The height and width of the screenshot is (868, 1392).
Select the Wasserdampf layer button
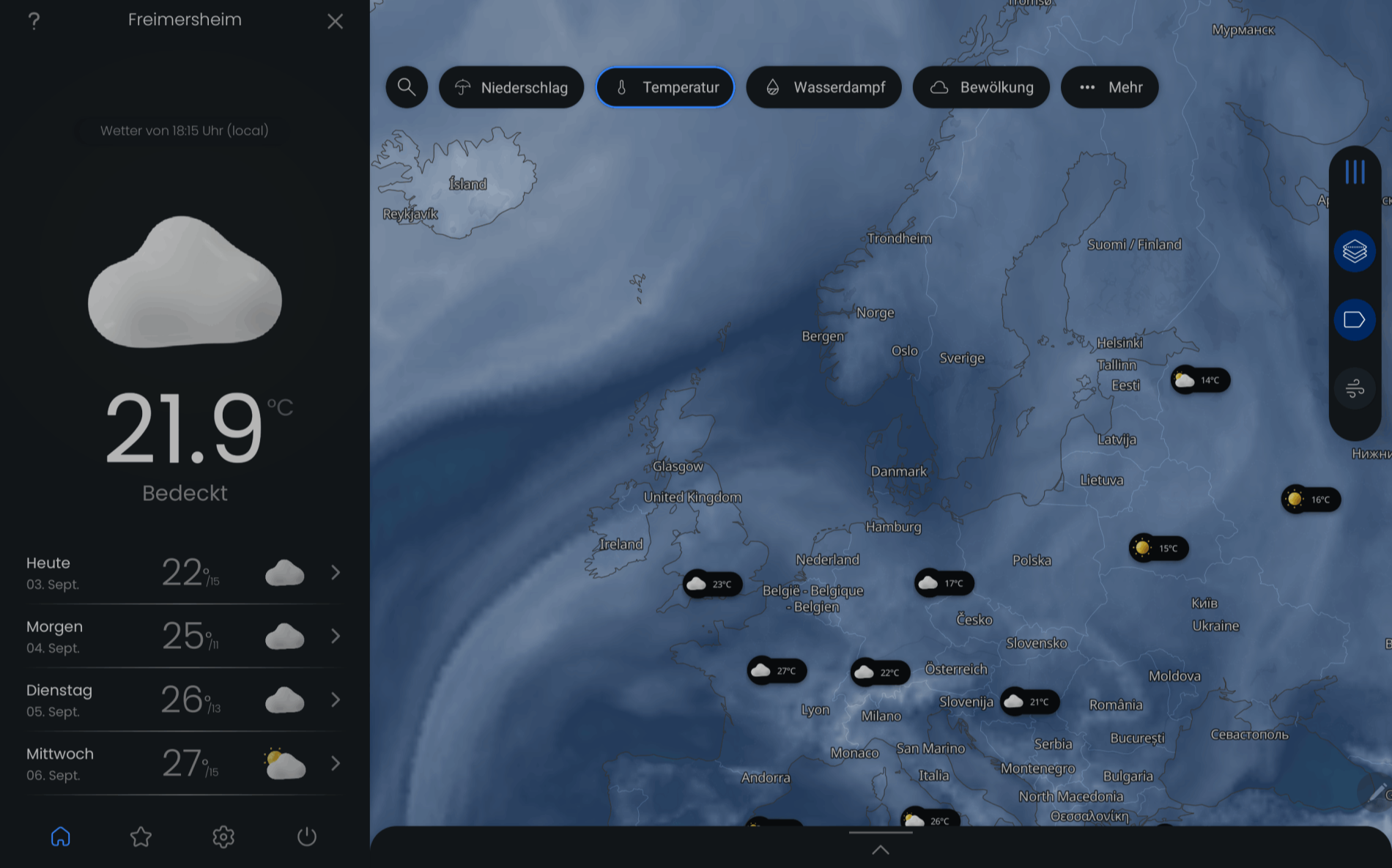pyautogui.click(x=823, y=88)
